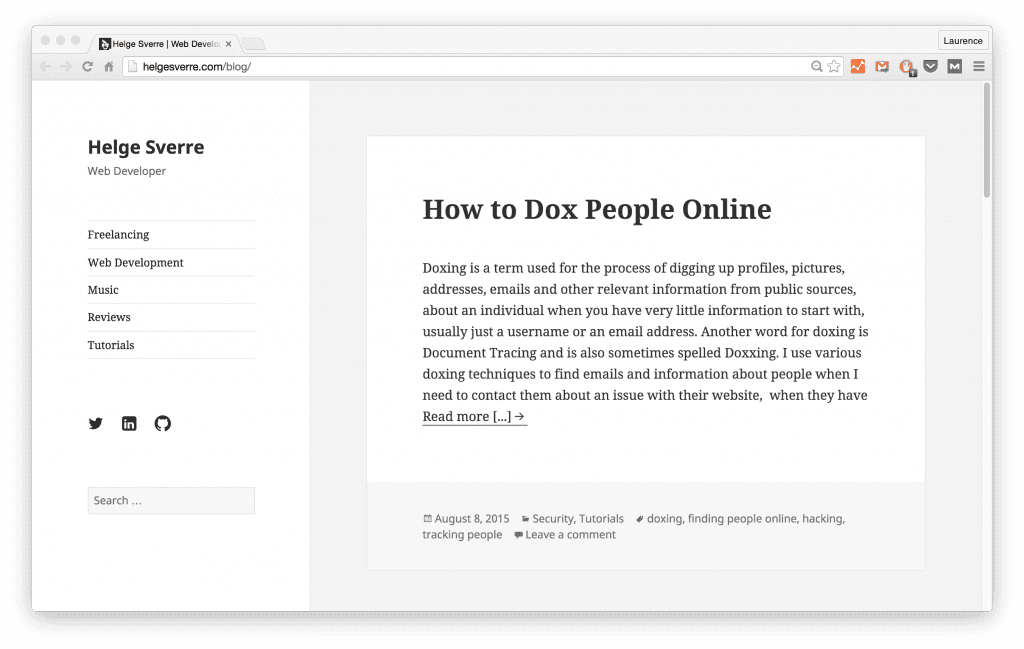Save page with the Pocket extension icon
This screenshot has width=1024, height=649.
pos(931,66)
